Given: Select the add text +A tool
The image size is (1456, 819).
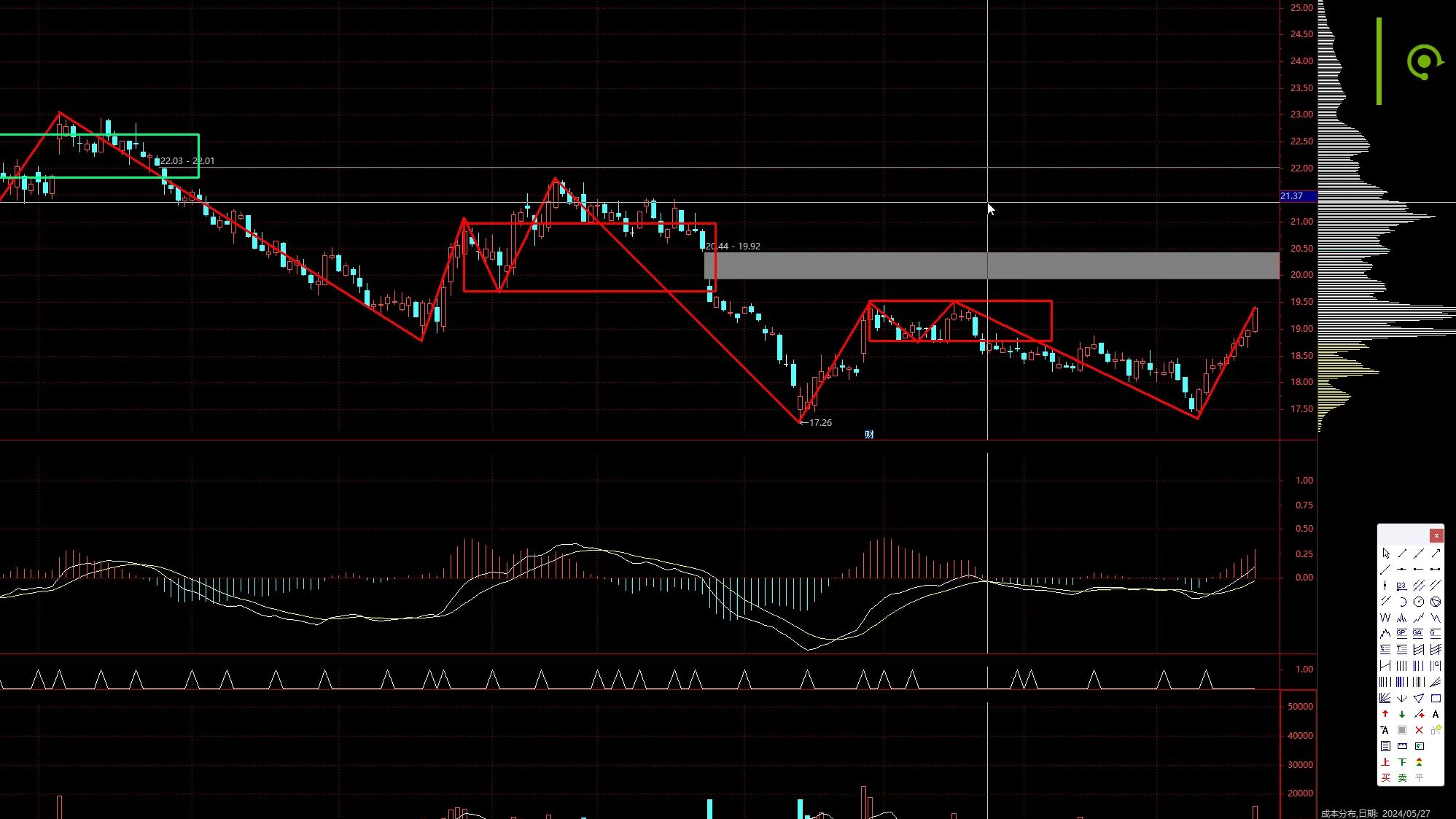Looking at the screenshot, I should tap(1385, 730).
